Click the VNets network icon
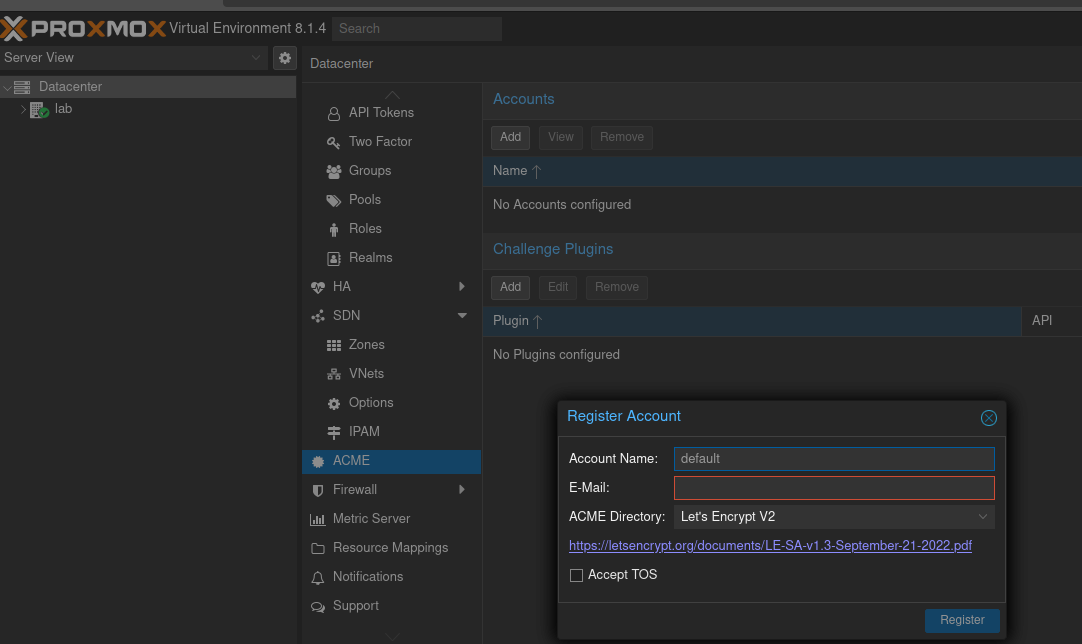The image size is (1082, 644). click(x=334, y=374)
